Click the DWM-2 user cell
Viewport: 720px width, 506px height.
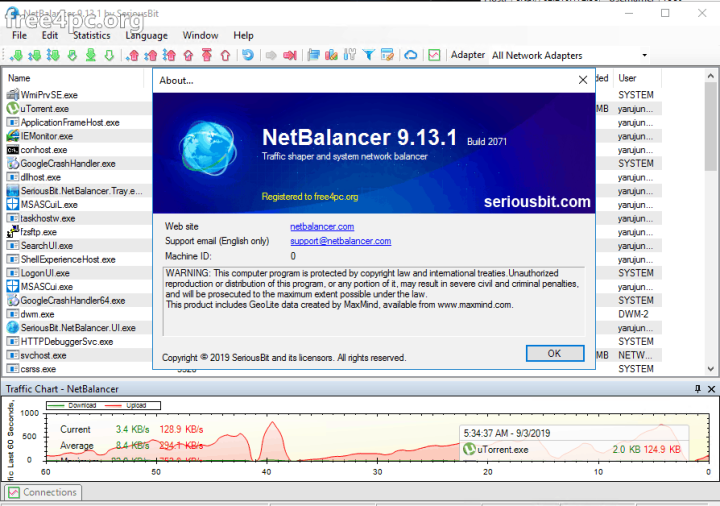(x=633, y=314)
